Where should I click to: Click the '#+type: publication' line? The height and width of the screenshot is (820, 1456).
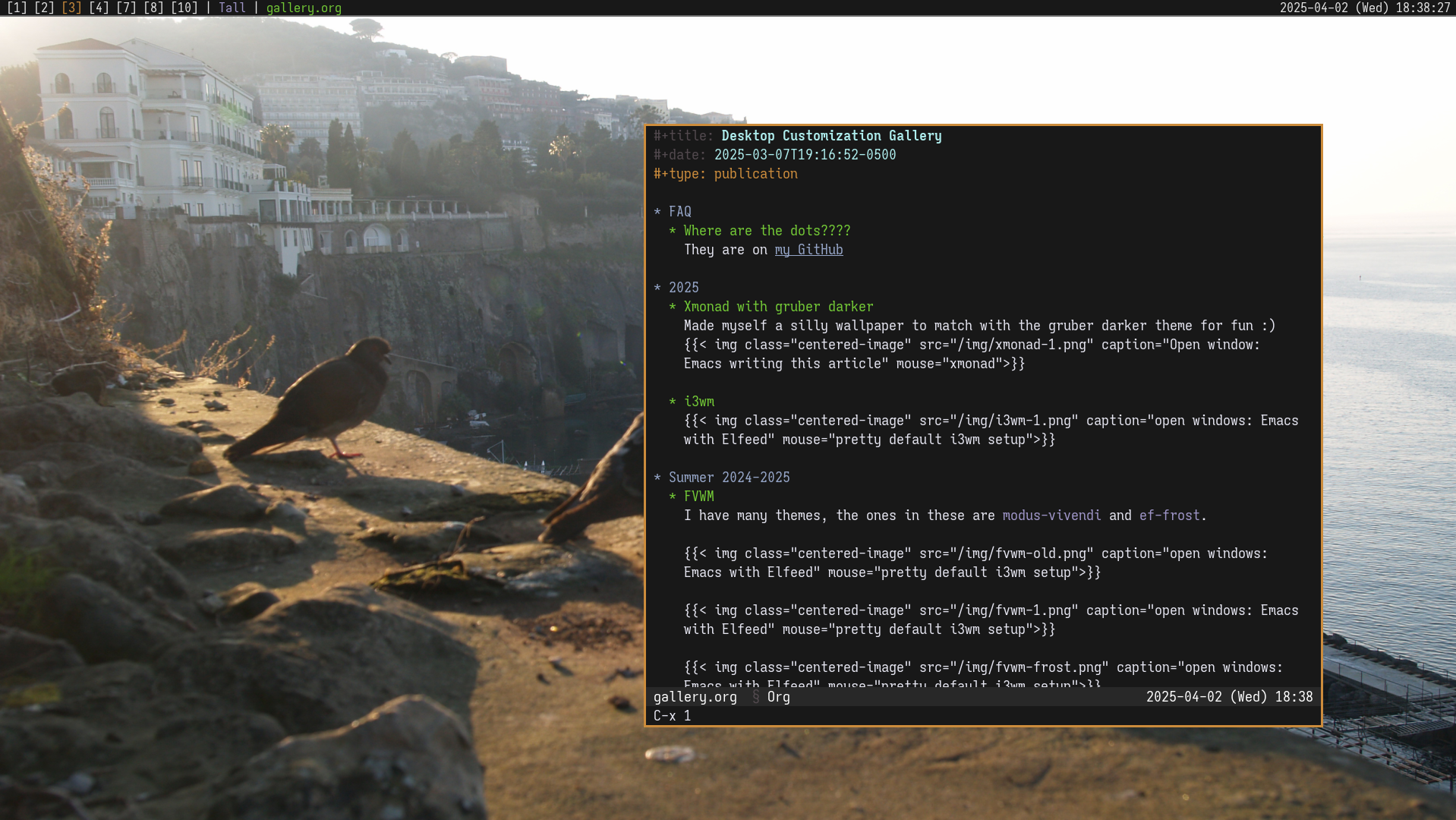726,174
